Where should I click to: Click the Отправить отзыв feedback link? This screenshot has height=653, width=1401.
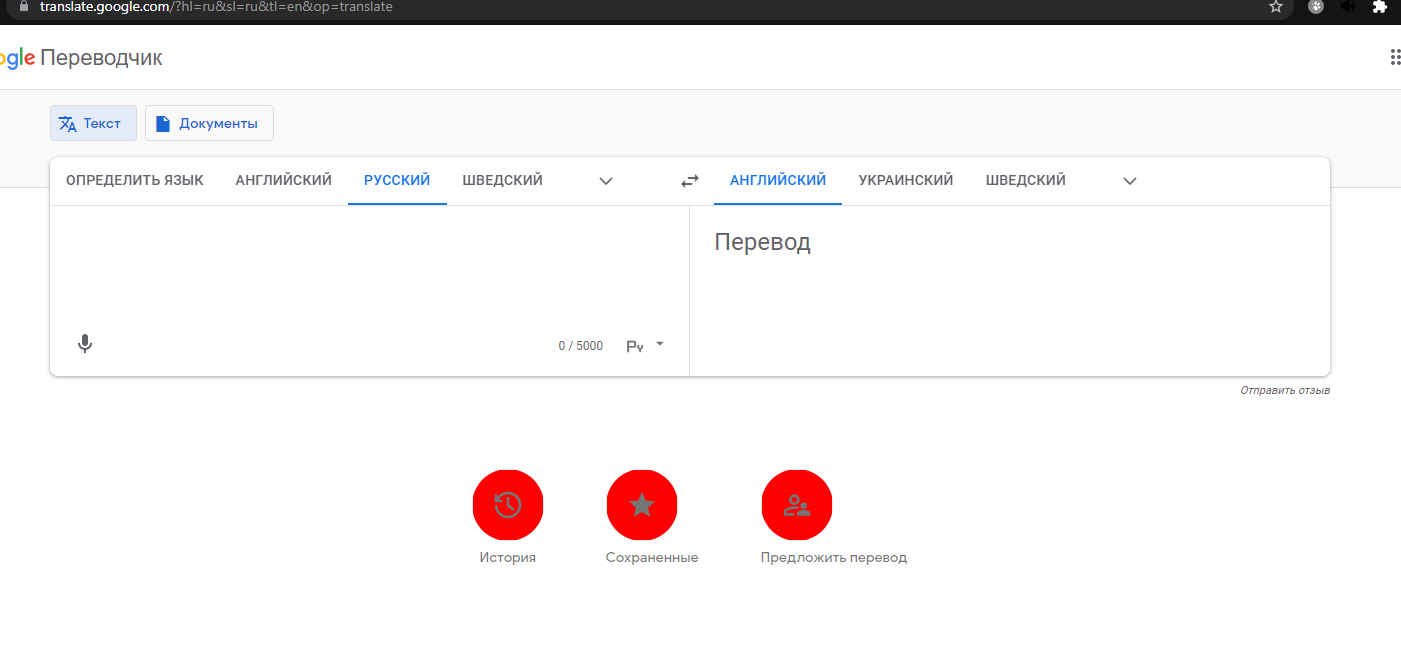(1285, 390)
